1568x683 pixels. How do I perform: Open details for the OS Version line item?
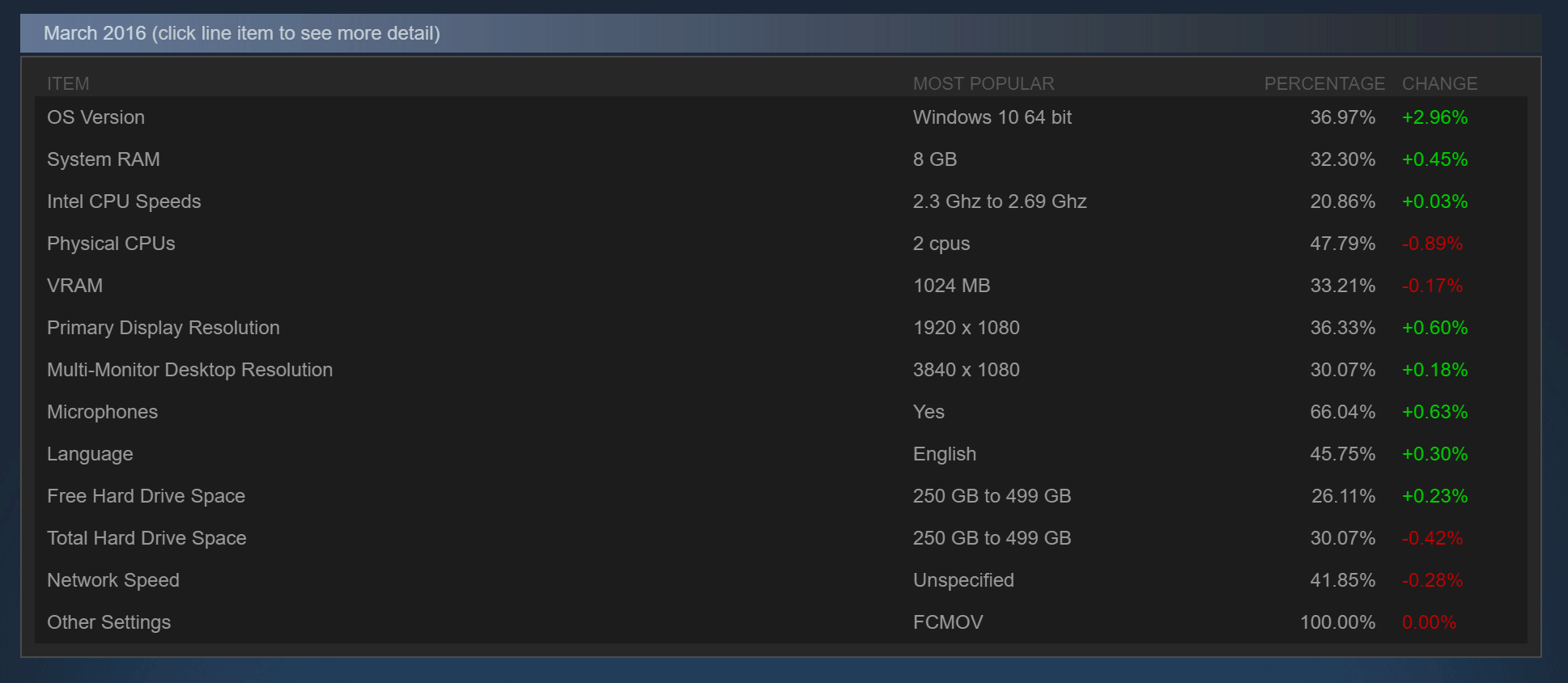pyautogui.click(x=95, y=117)
